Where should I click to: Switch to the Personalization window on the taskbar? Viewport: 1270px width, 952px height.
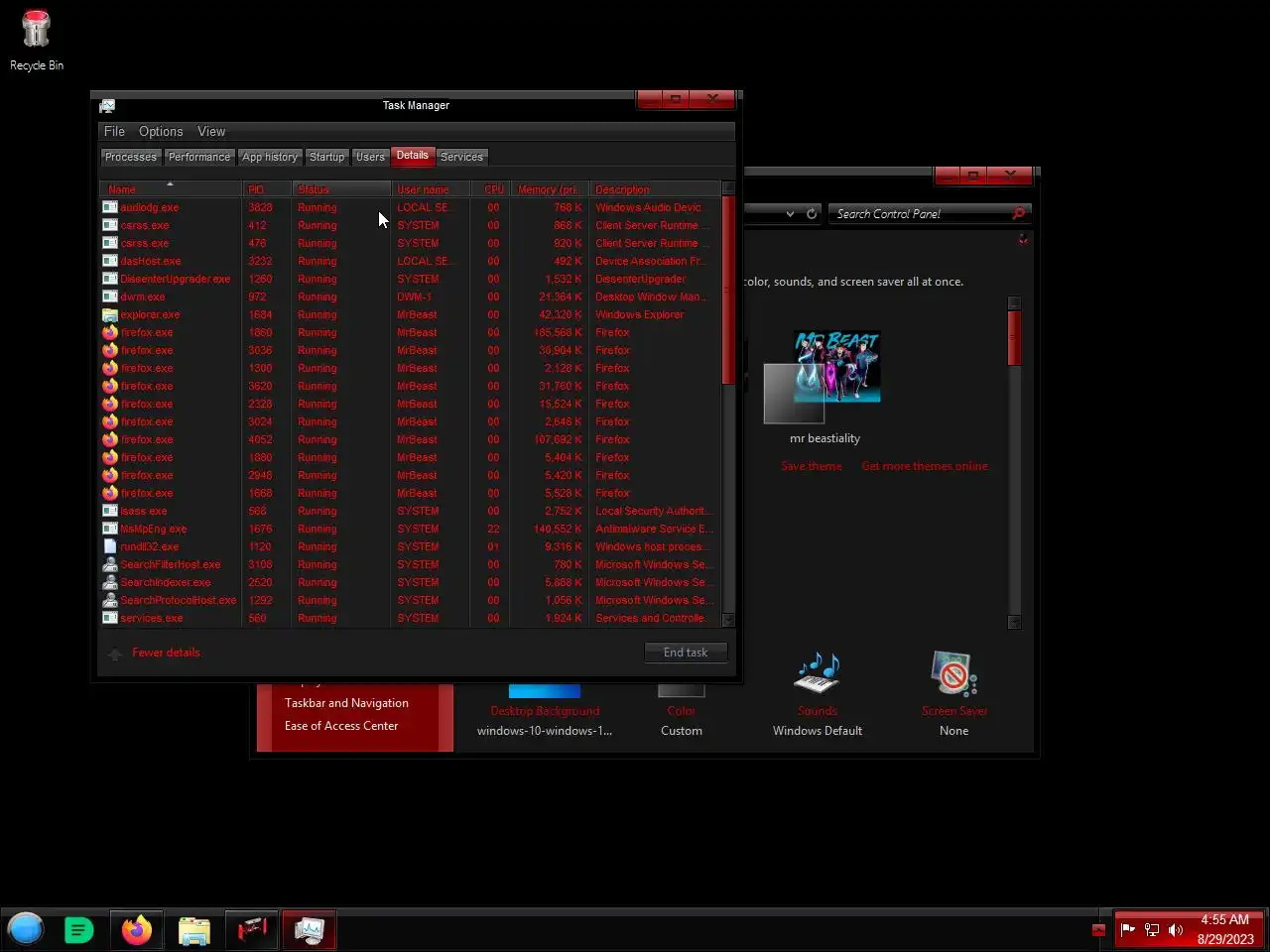tap(252, 930)
